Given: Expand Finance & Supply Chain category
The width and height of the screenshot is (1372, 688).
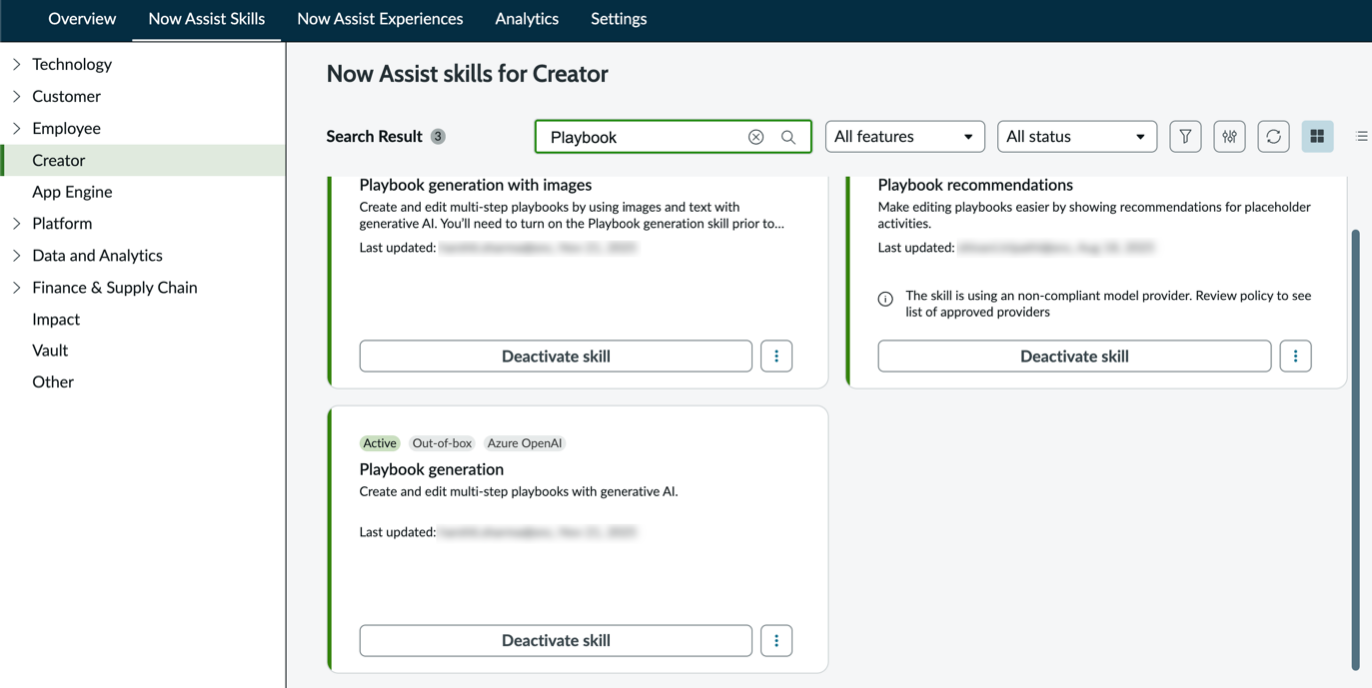Looking at the screenshot, I should point(16,287).
